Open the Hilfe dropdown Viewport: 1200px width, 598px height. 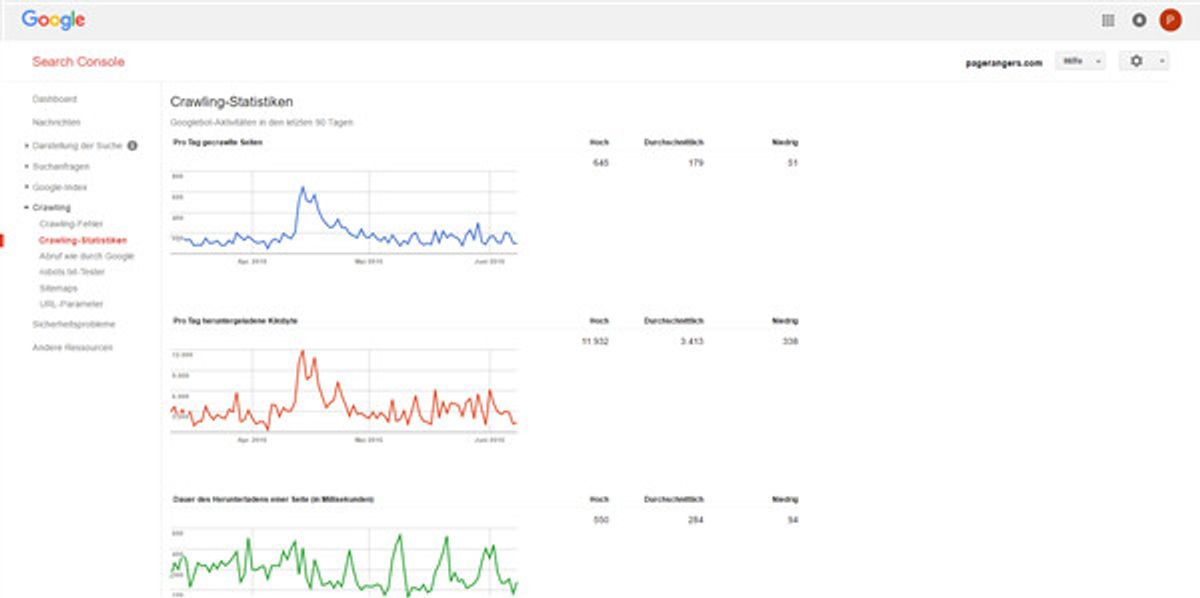tap(1080, 62)
